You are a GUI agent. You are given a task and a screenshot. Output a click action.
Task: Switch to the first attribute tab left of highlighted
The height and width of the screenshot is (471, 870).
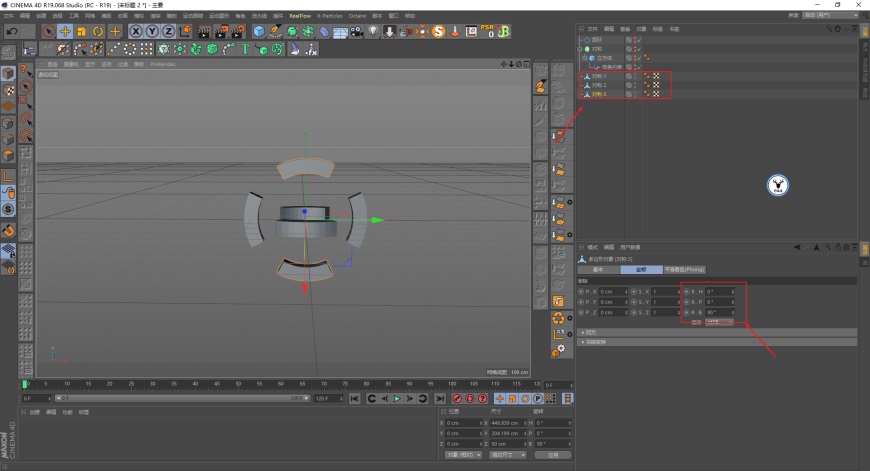[598, 269]
